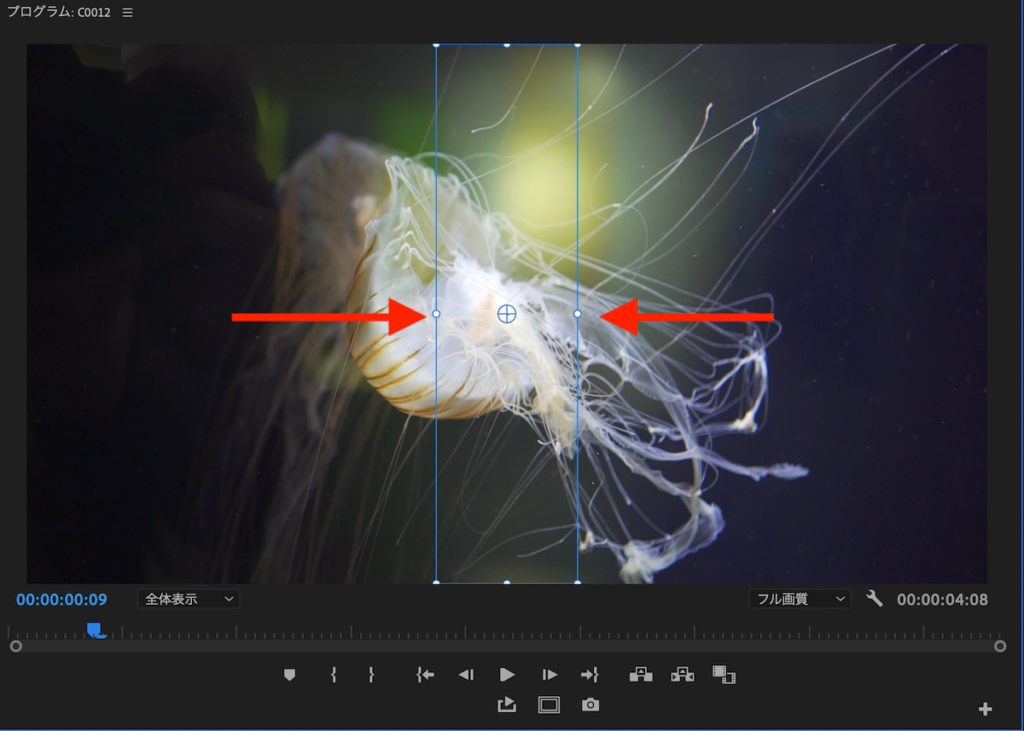Image resolution: width=1024 pixels, height=731 pixels.
Task: Capture a frame with the camera icon
Action: [590, 705]
